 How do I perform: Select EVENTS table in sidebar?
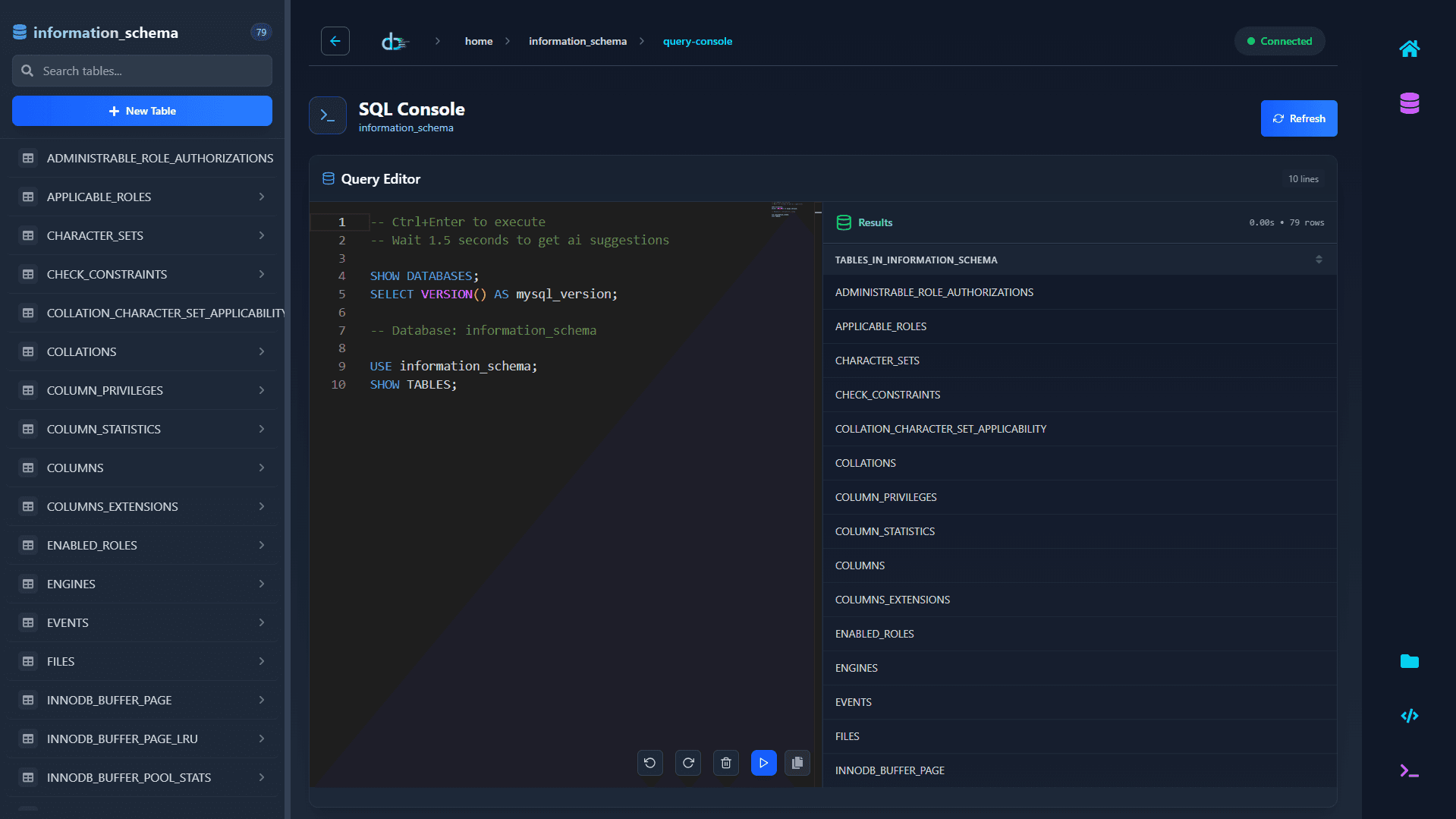pyautogui.click(x=144, y=622)
